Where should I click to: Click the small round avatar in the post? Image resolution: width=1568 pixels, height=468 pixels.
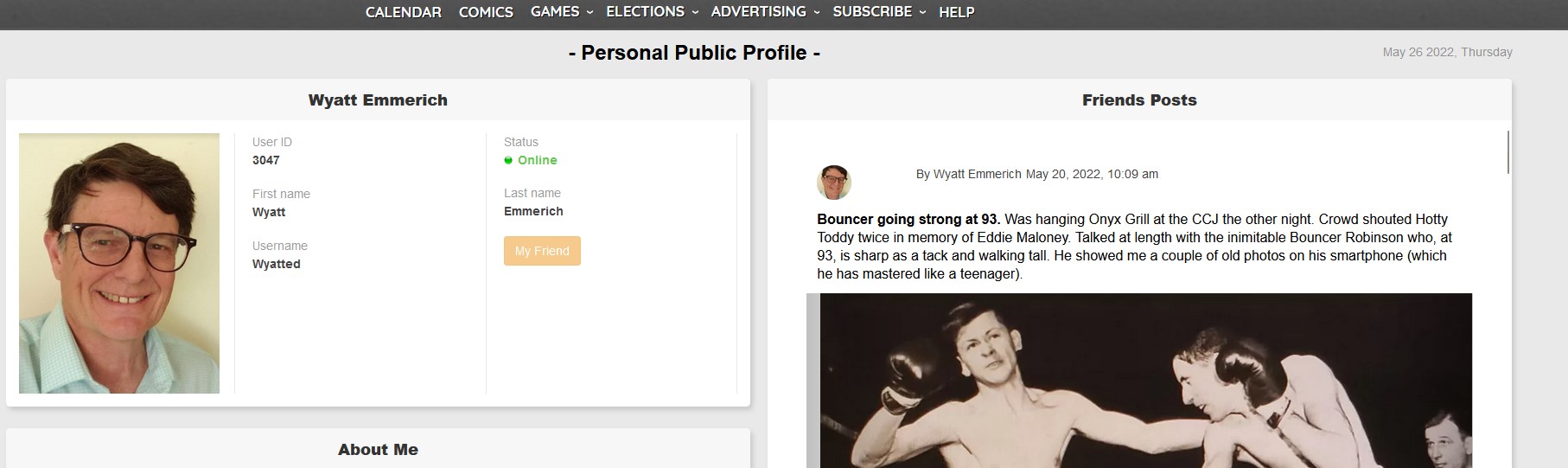coord(834,183)
